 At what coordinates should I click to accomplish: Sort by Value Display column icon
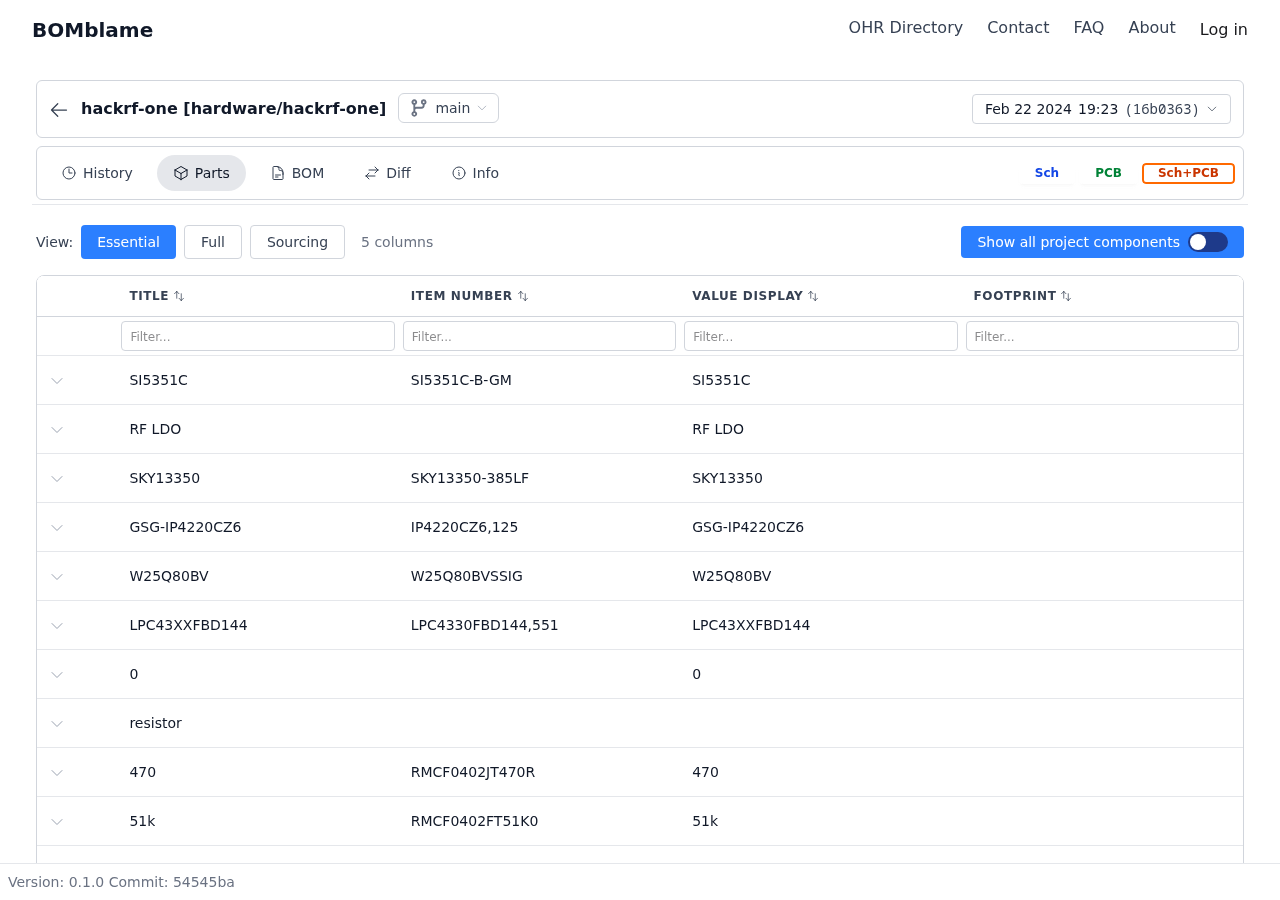(813, 296)
